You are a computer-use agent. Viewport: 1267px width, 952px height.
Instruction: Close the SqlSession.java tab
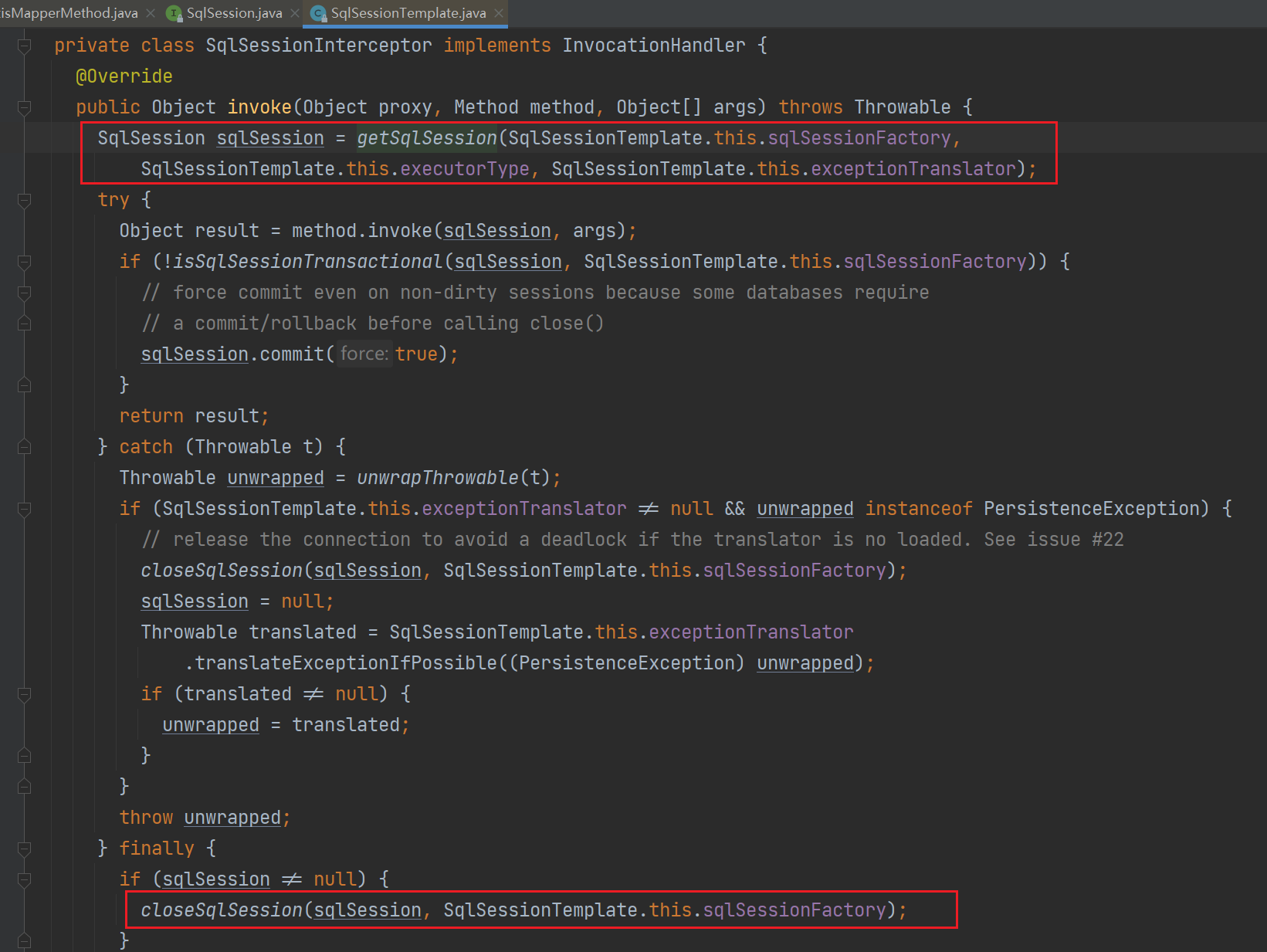point(295,13)
